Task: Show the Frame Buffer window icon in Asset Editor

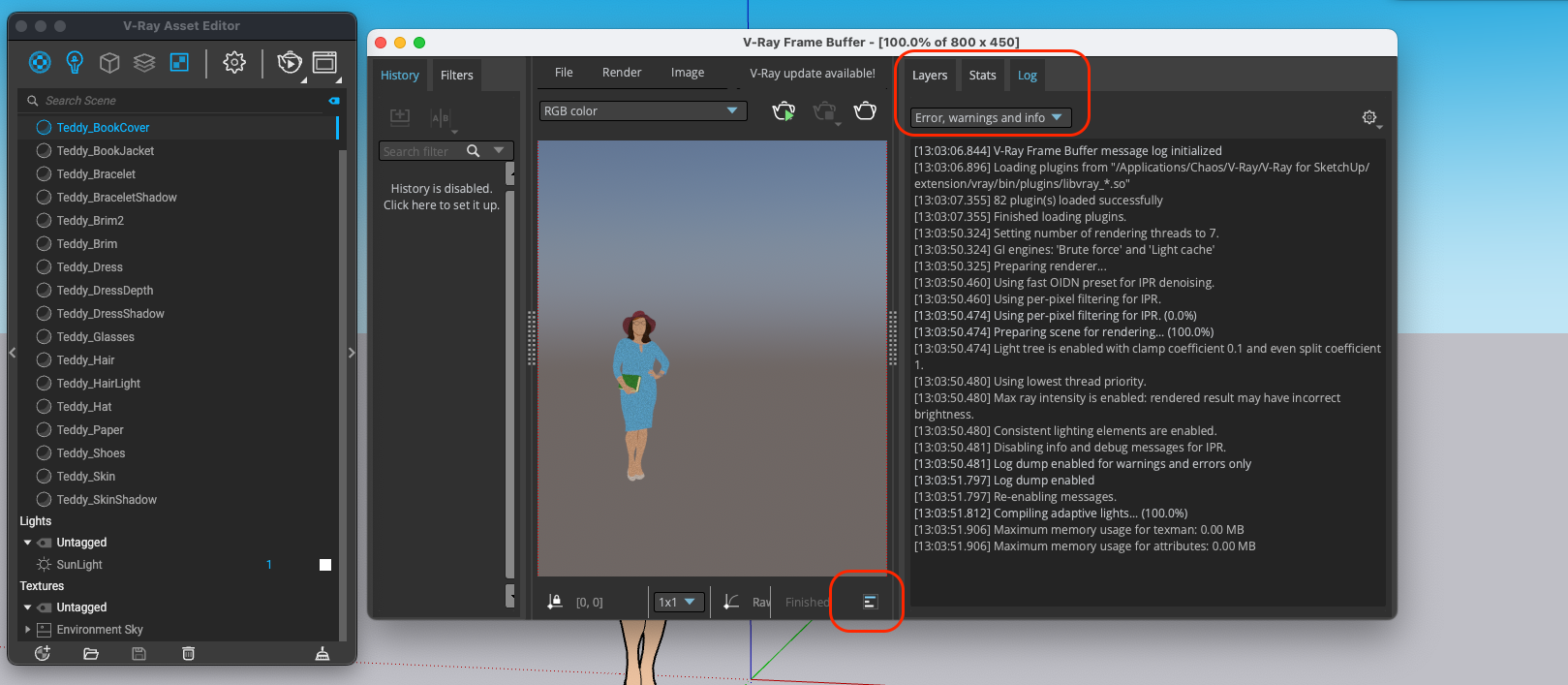Action: 324,63
